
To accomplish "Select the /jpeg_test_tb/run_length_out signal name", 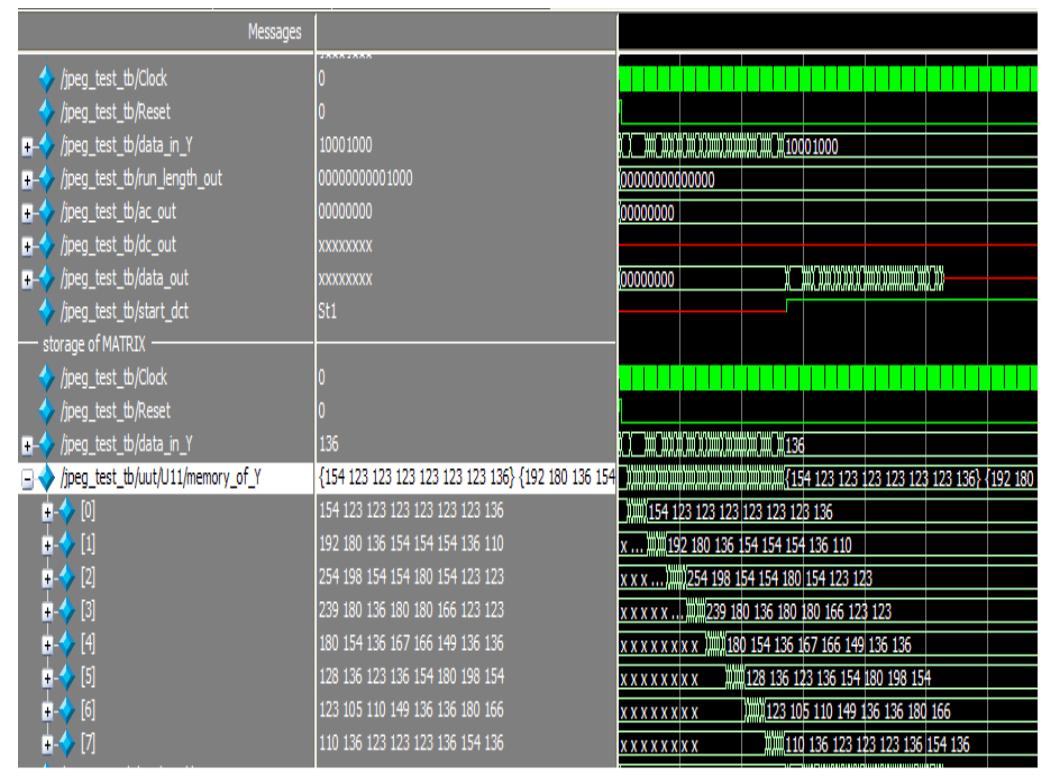I will click(x=142, y=178).
